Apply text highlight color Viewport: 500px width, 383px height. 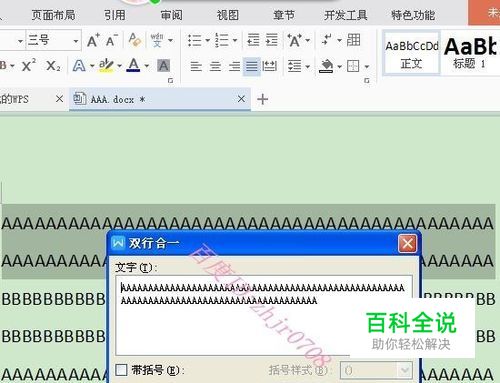pos(106,65)
